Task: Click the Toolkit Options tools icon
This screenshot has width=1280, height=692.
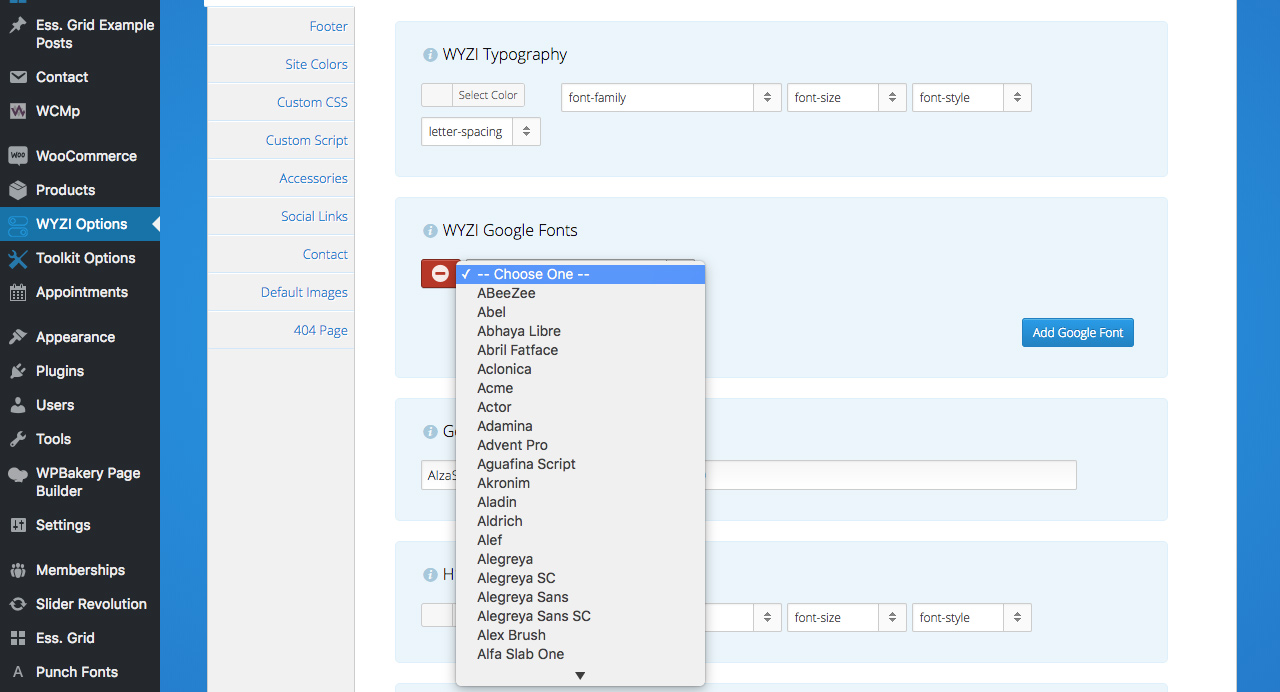Action: (x=18, y=258)
